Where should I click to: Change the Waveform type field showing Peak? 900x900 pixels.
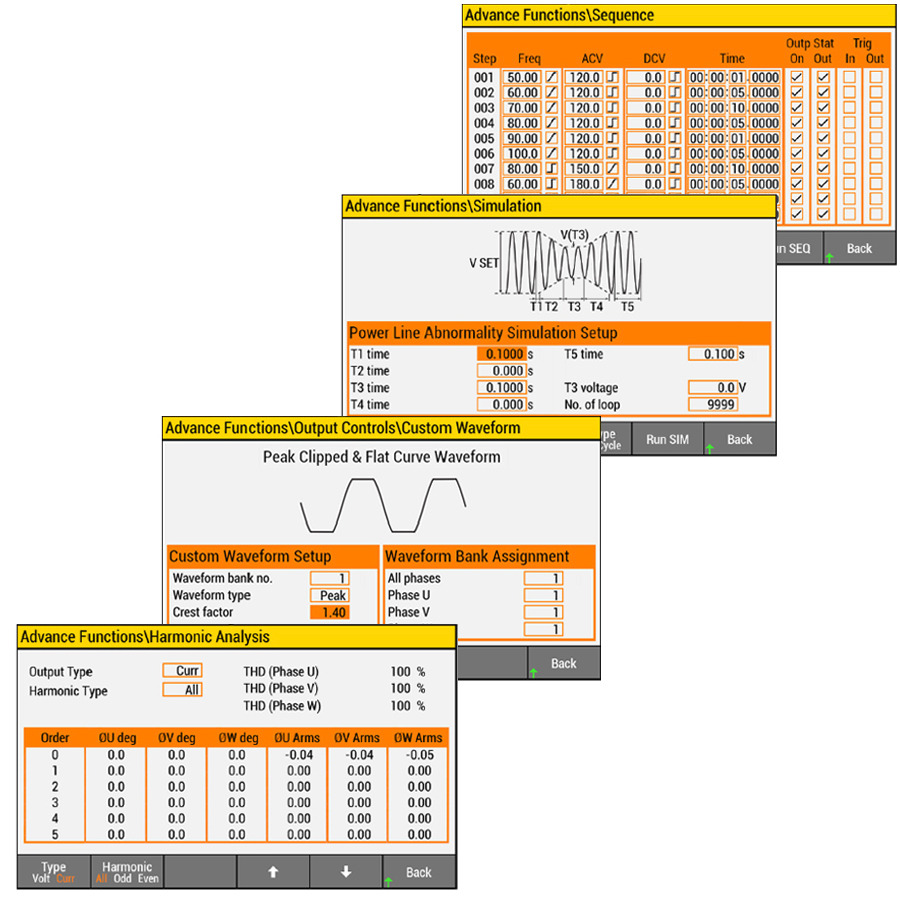(x=329, y=595)
